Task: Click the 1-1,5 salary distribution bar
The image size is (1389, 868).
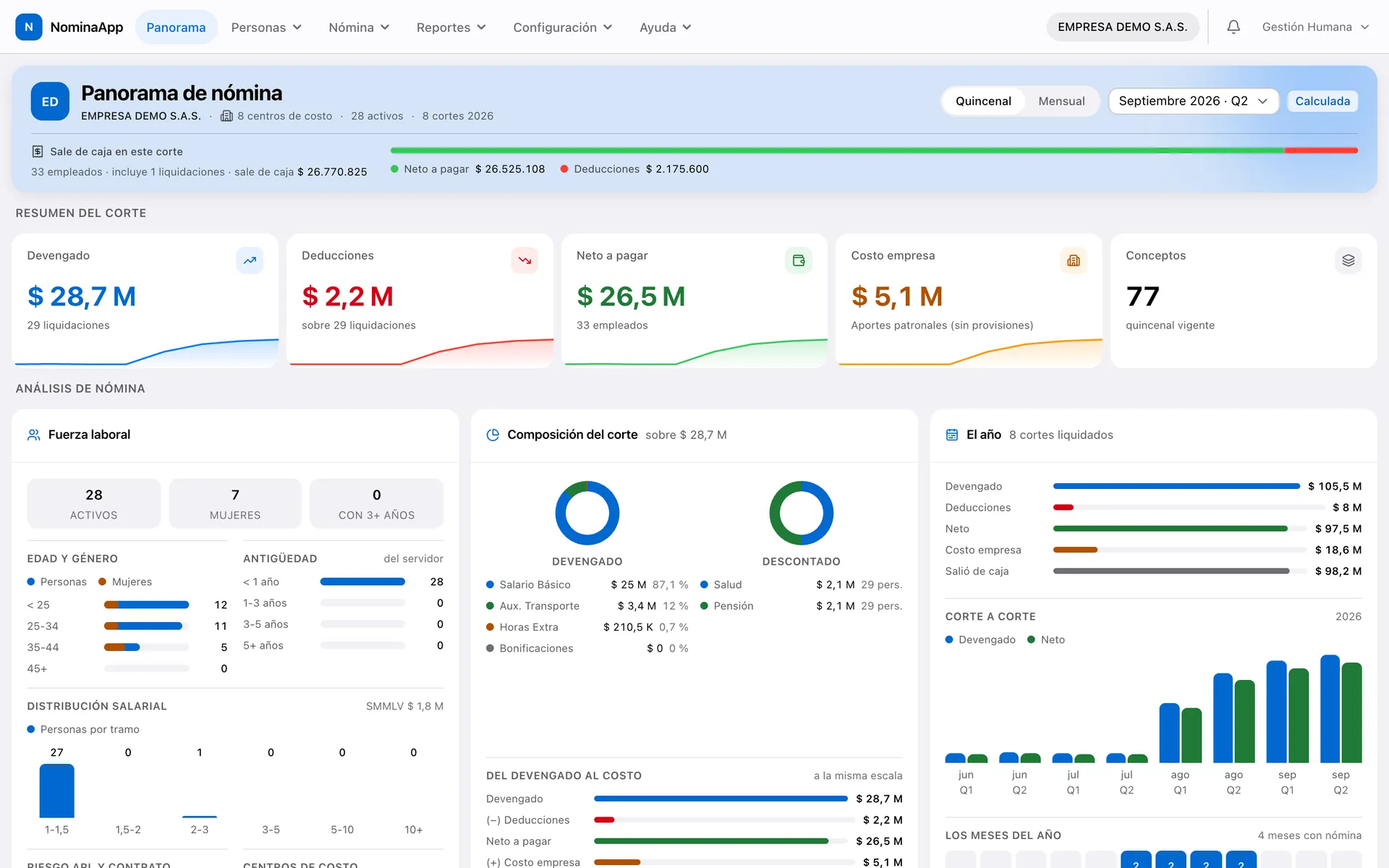Action: 56,791
